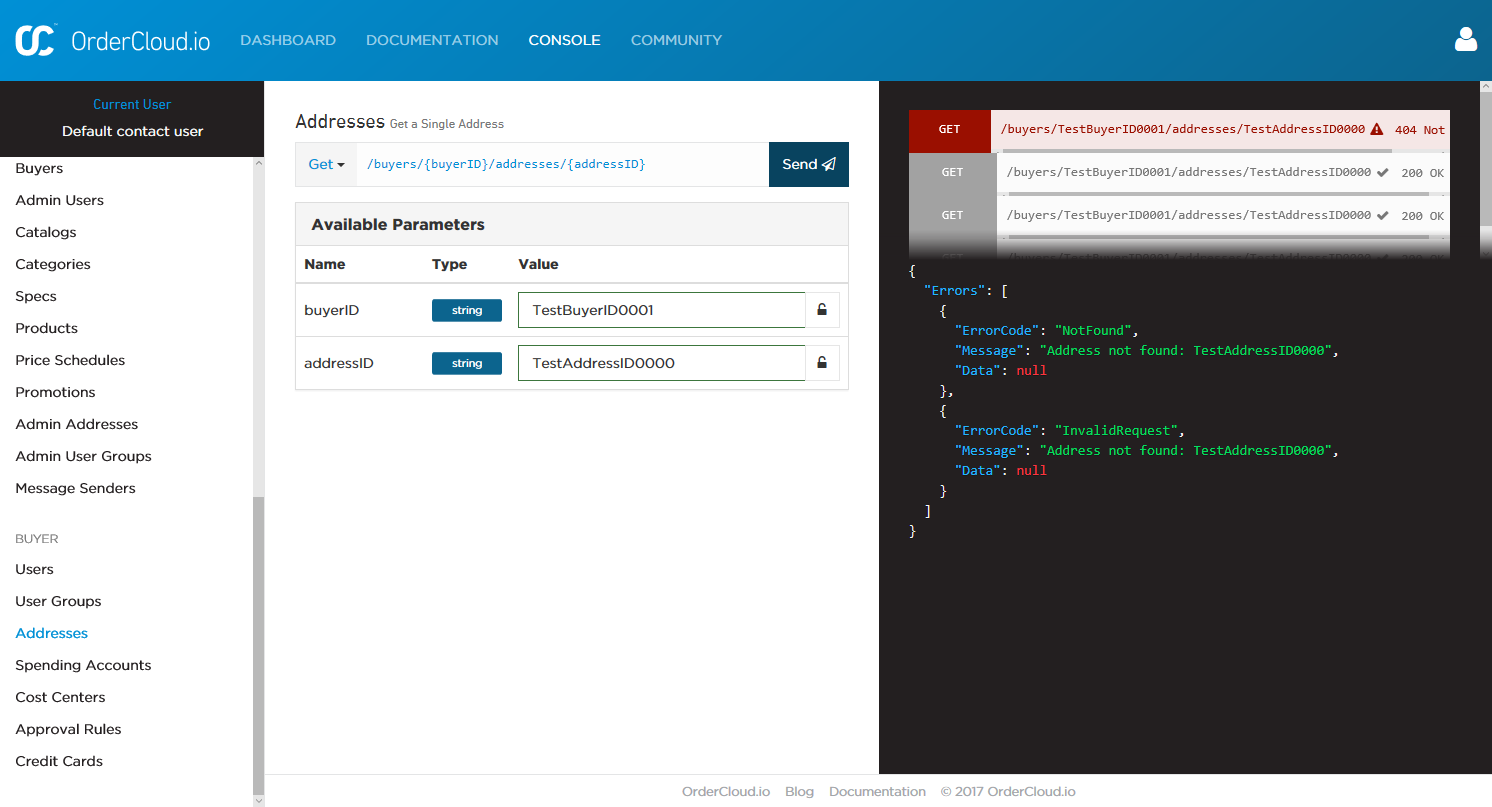Screen dimensions: 1492x807
Task: Select Spending Accounts in the sidebar
Action: [83, 665]
